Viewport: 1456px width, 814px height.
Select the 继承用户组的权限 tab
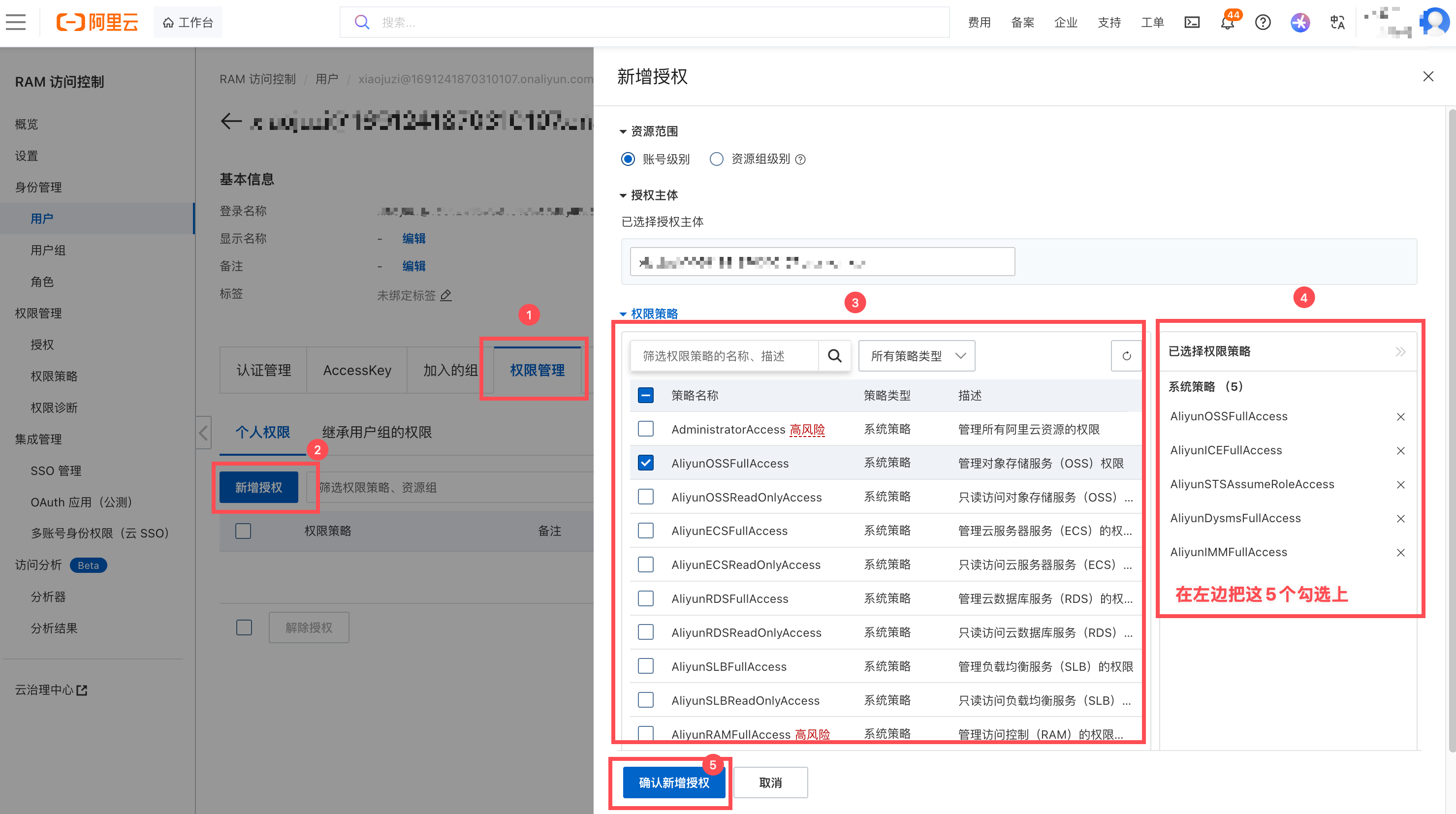point(377,433)
